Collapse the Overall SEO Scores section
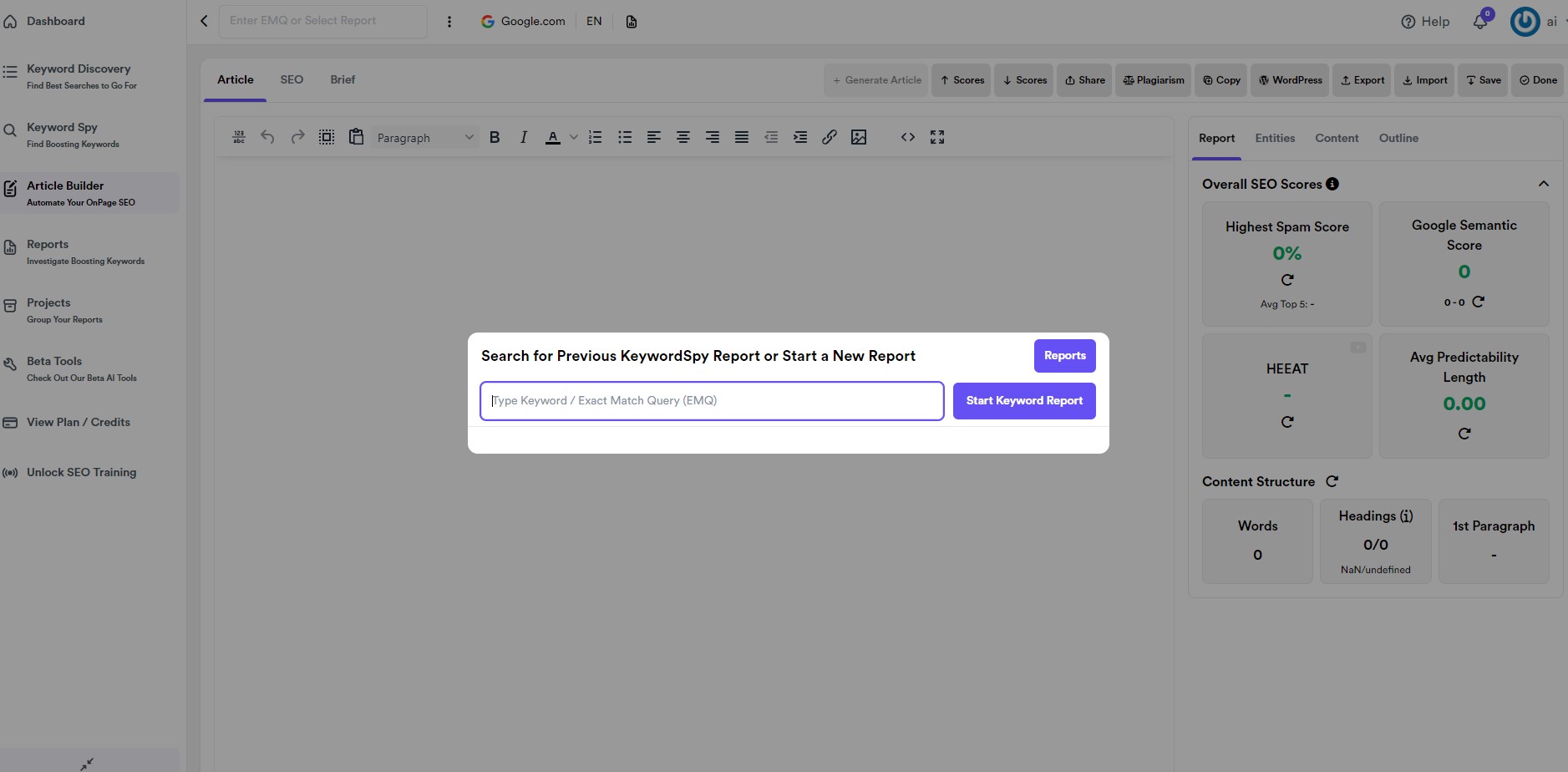The image size is (1568, 772). [1544, 184]
